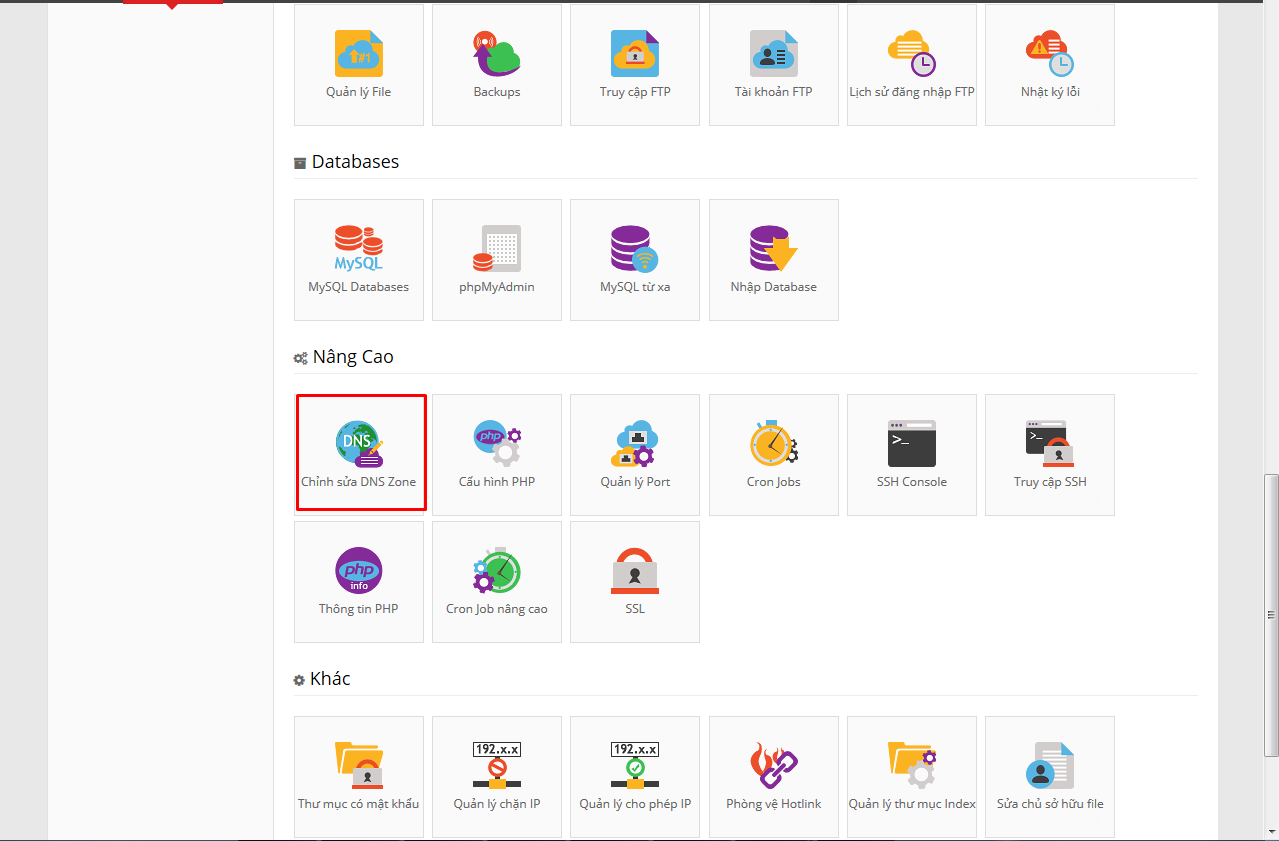Open MySQL Databases

(x=359, y=260)
